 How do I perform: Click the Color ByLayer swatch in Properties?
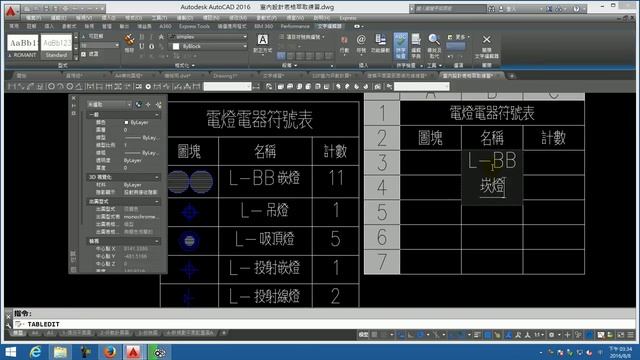coord(126,122)
